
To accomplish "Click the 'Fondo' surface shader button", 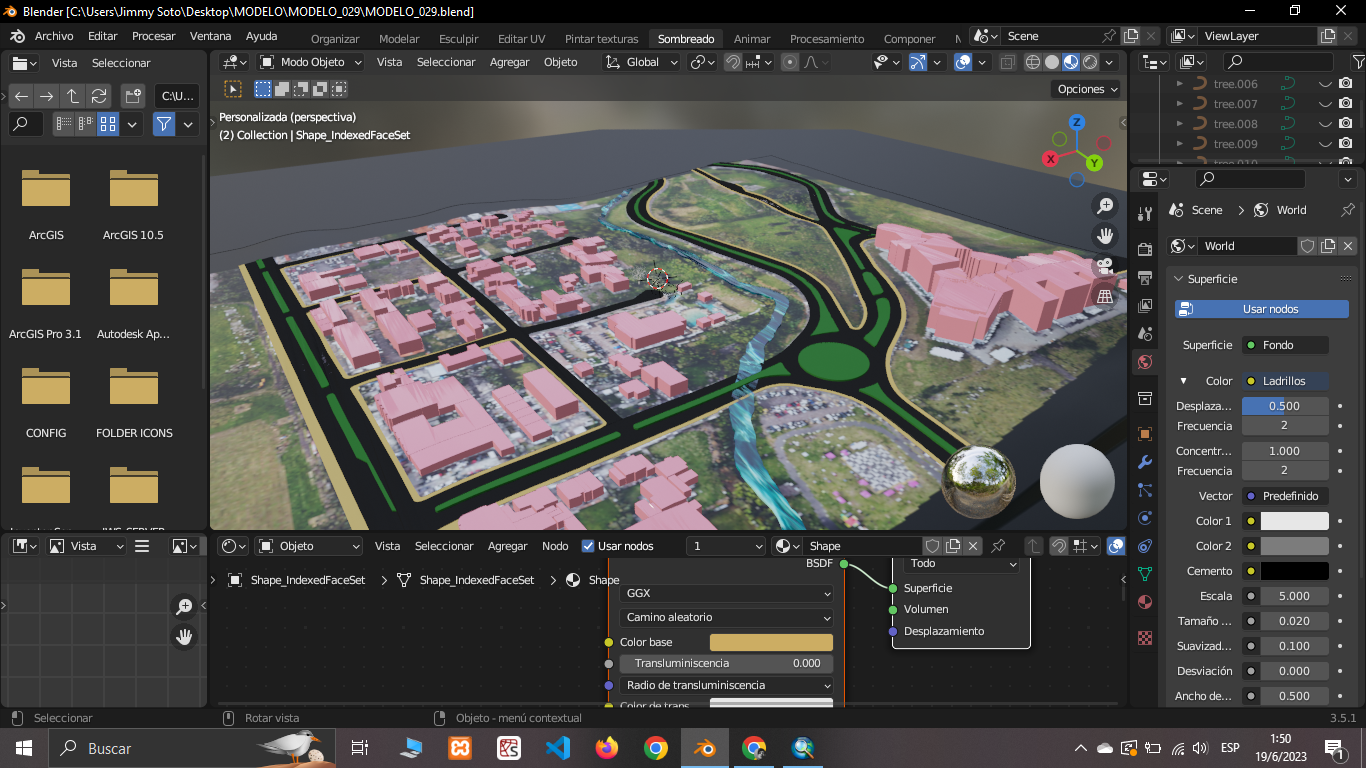I will (1285, 345).
